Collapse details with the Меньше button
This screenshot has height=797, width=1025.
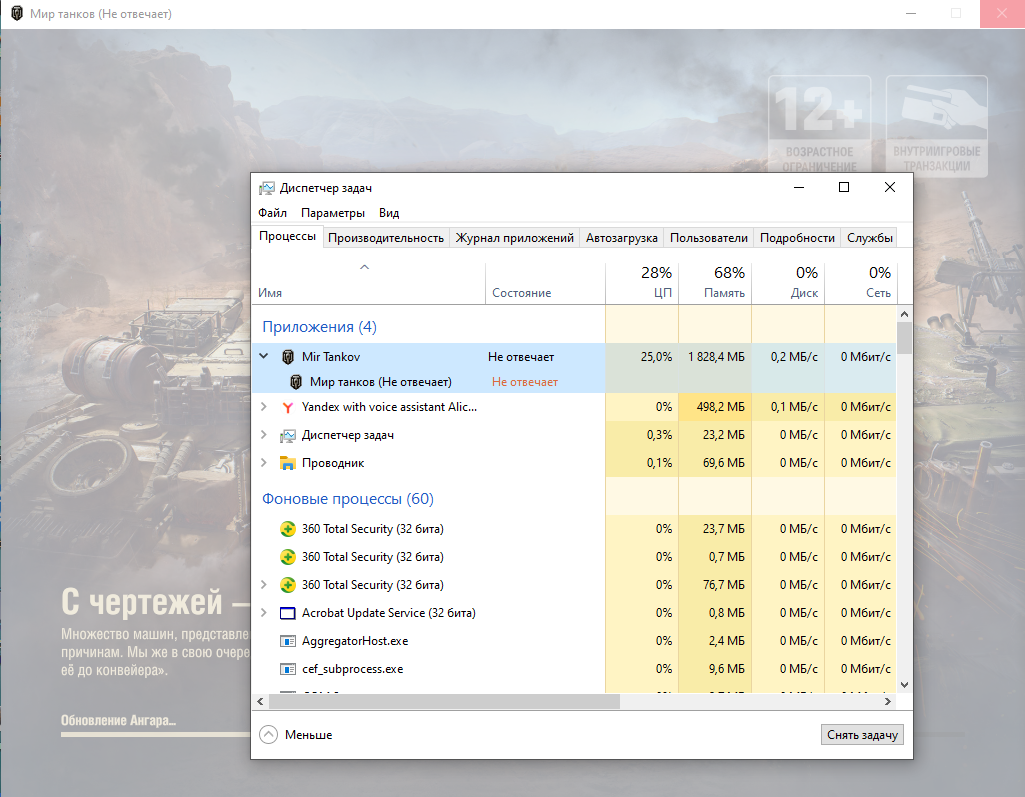(296, 735)
